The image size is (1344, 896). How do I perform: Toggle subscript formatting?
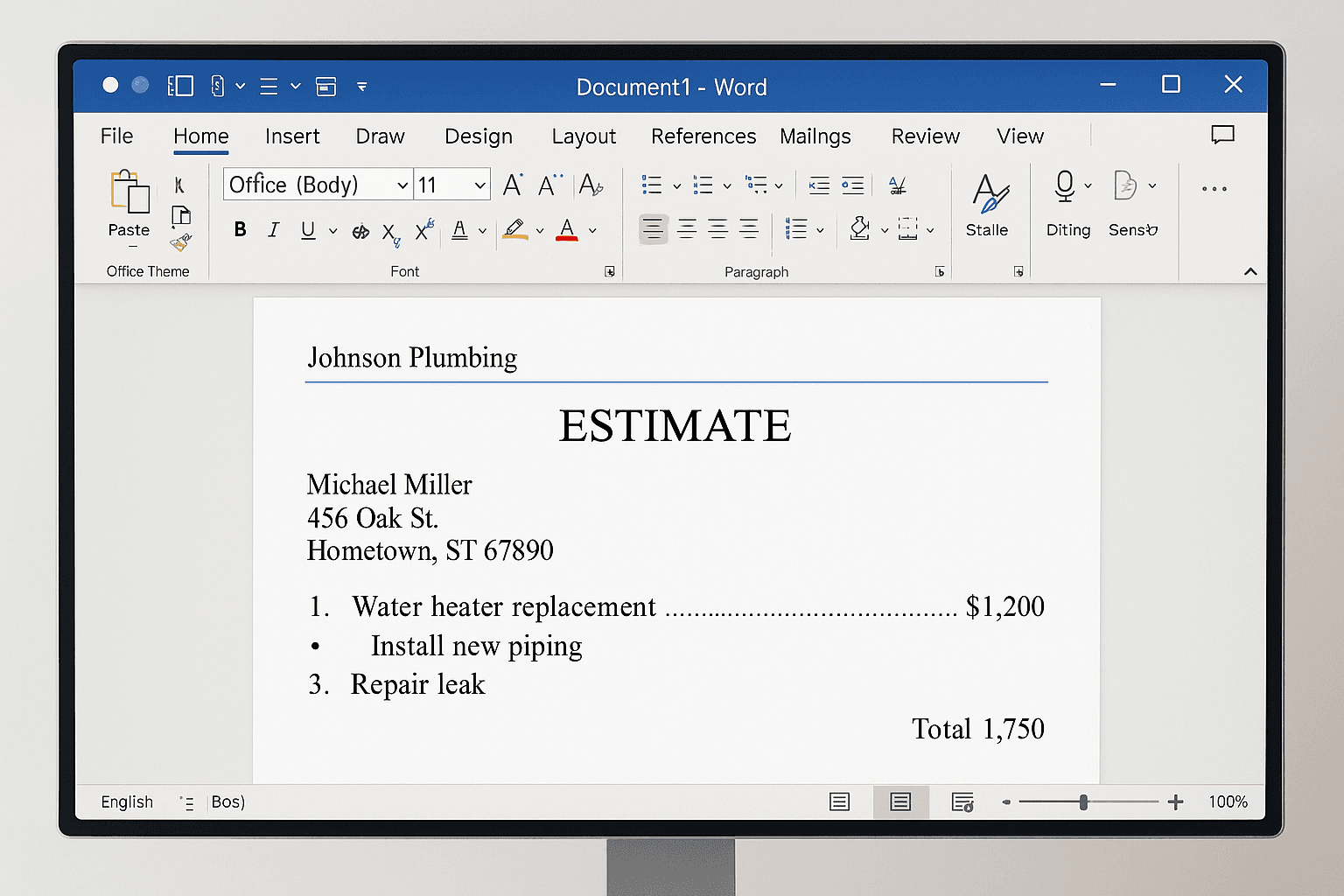click(x=389, y=232)
